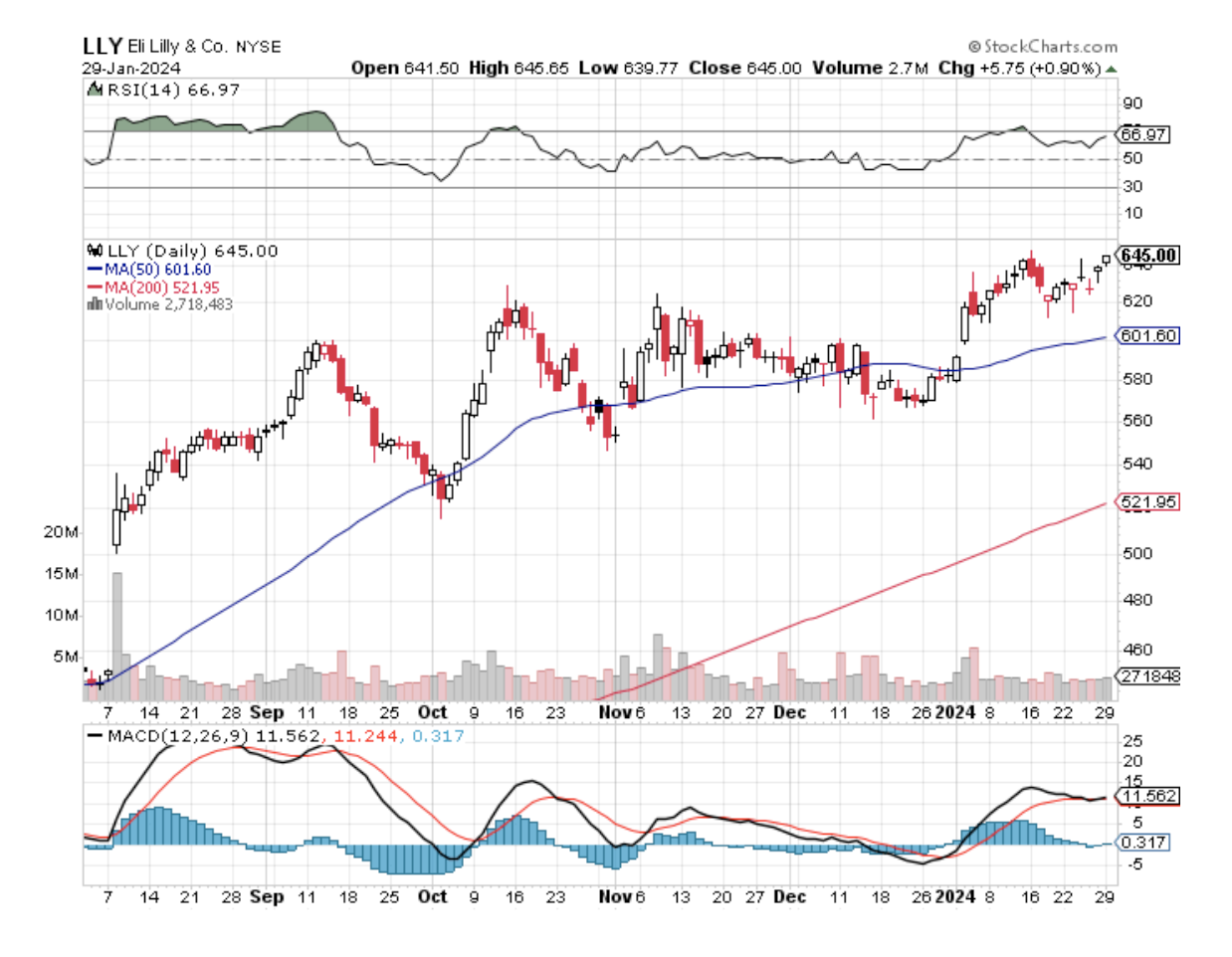Click the boxed 521.95 MA(200) axis label
Viewport: 1232px width, 957px height.
click(1148, 502)
